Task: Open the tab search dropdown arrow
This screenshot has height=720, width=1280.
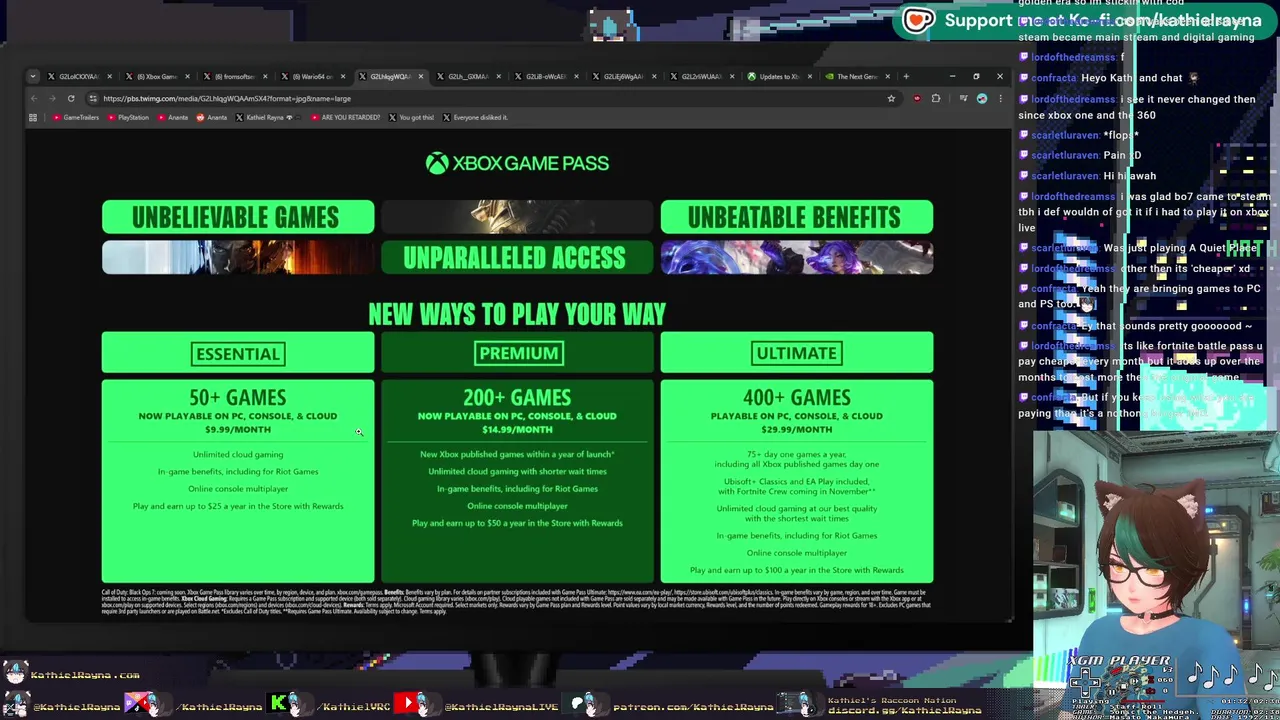Action: tap(33, 76)
